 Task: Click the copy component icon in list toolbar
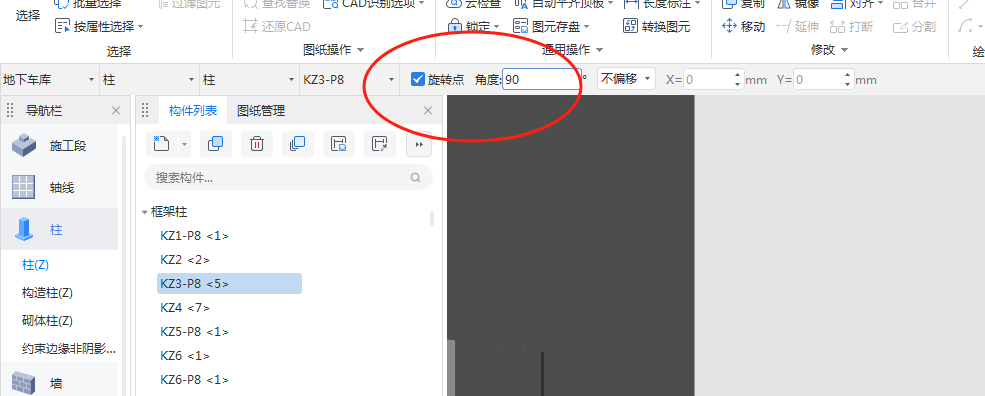[x=215, y=144]
